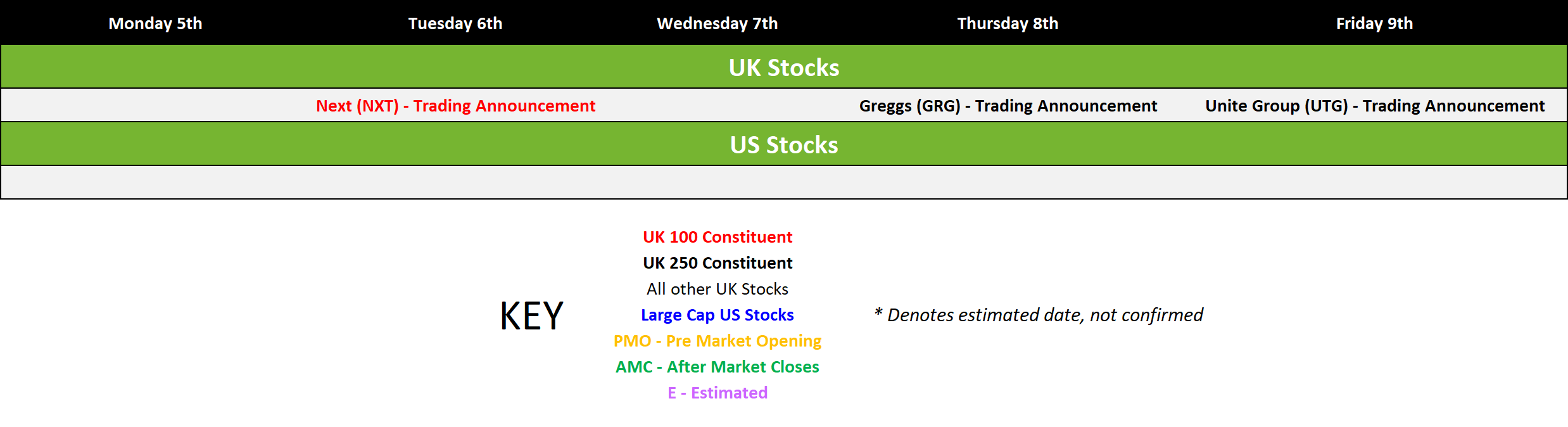Select the Friday 9th column header
The height and width of the screenshot is (427, 1568).
[x=1374, y=23]
